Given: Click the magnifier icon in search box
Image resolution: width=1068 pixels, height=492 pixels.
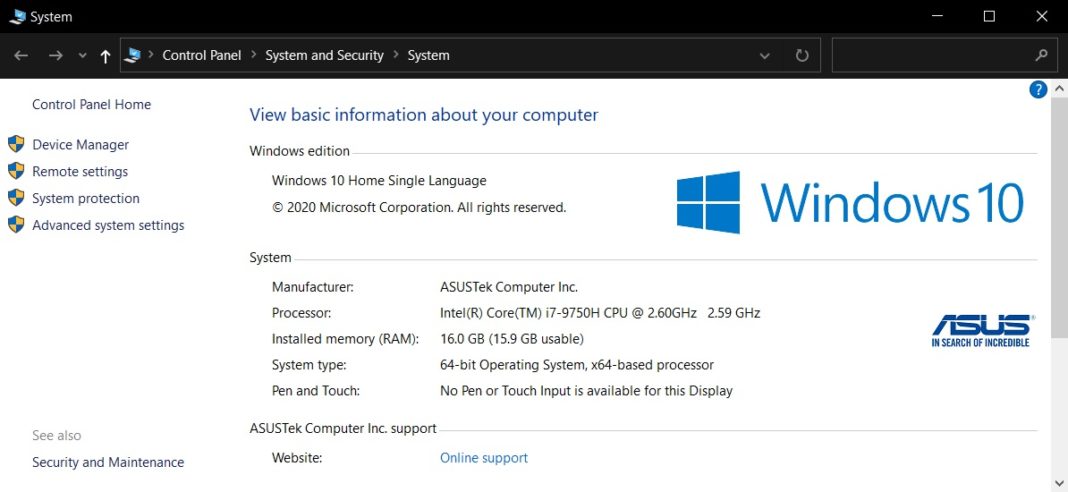Looking at the screenshot, I should pos(1041,56).
